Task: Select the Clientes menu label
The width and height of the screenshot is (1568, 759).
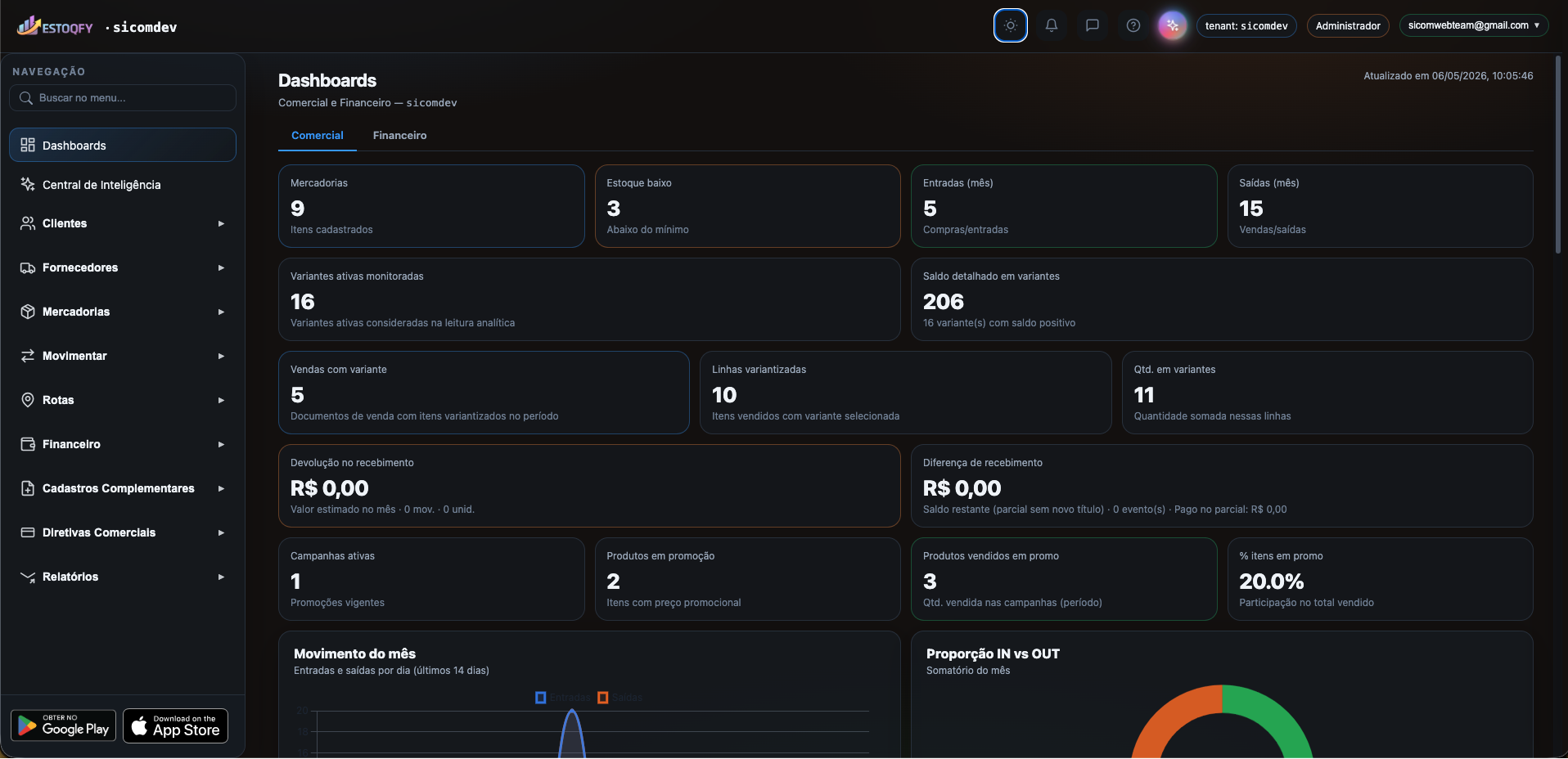Action: (65, 223)
